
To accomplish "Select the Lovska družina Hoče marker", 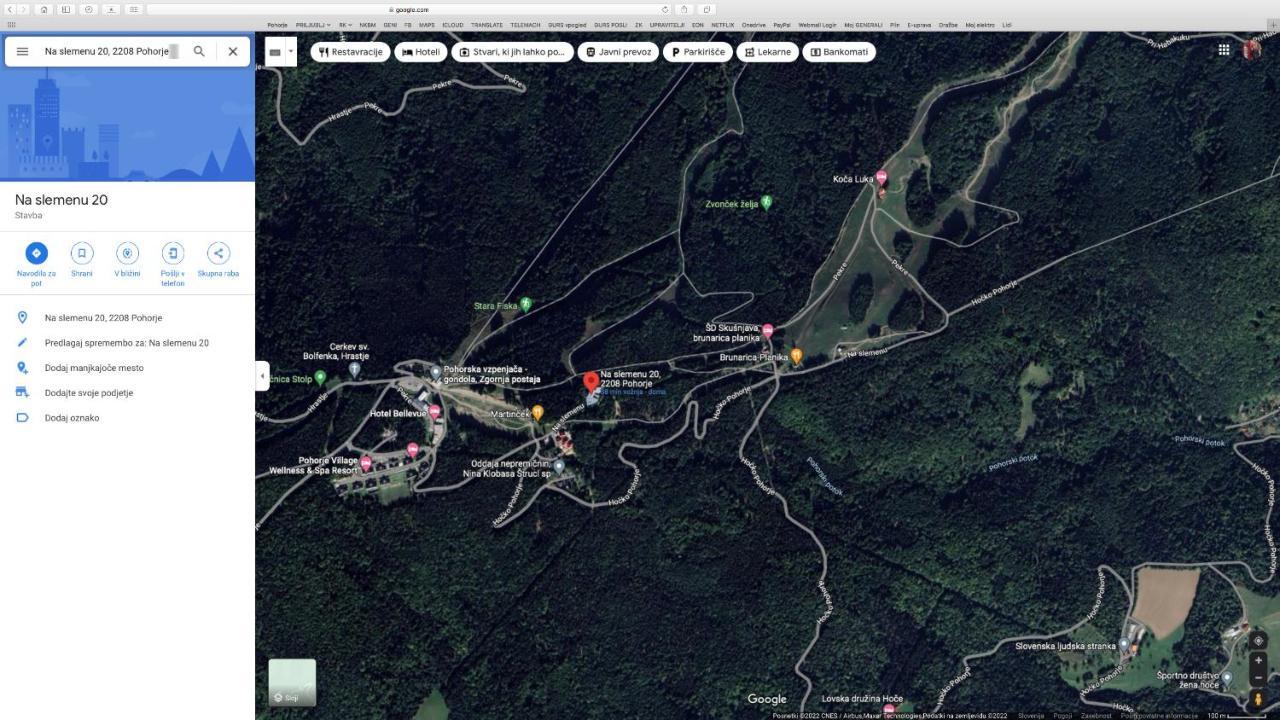I will [889, 709].
